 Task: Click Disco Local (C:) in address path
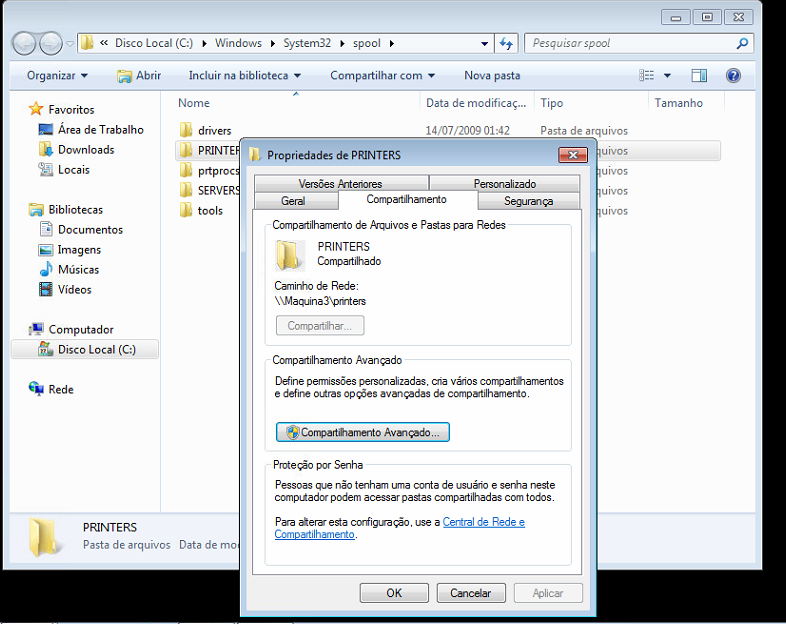coord(154,43)
